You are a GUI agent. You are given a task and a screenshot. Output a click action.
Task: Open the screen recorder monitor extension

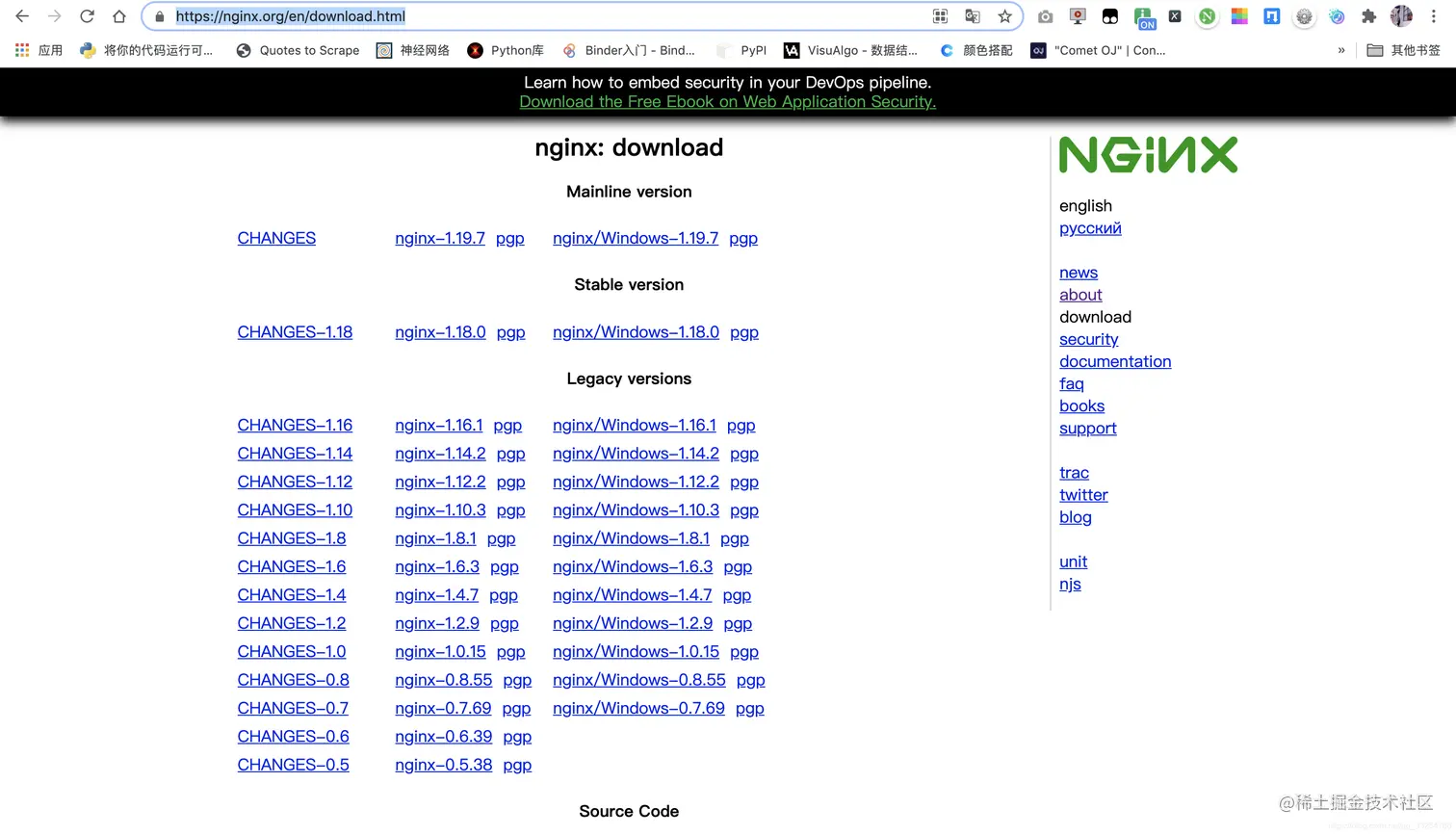point(1078,16)
